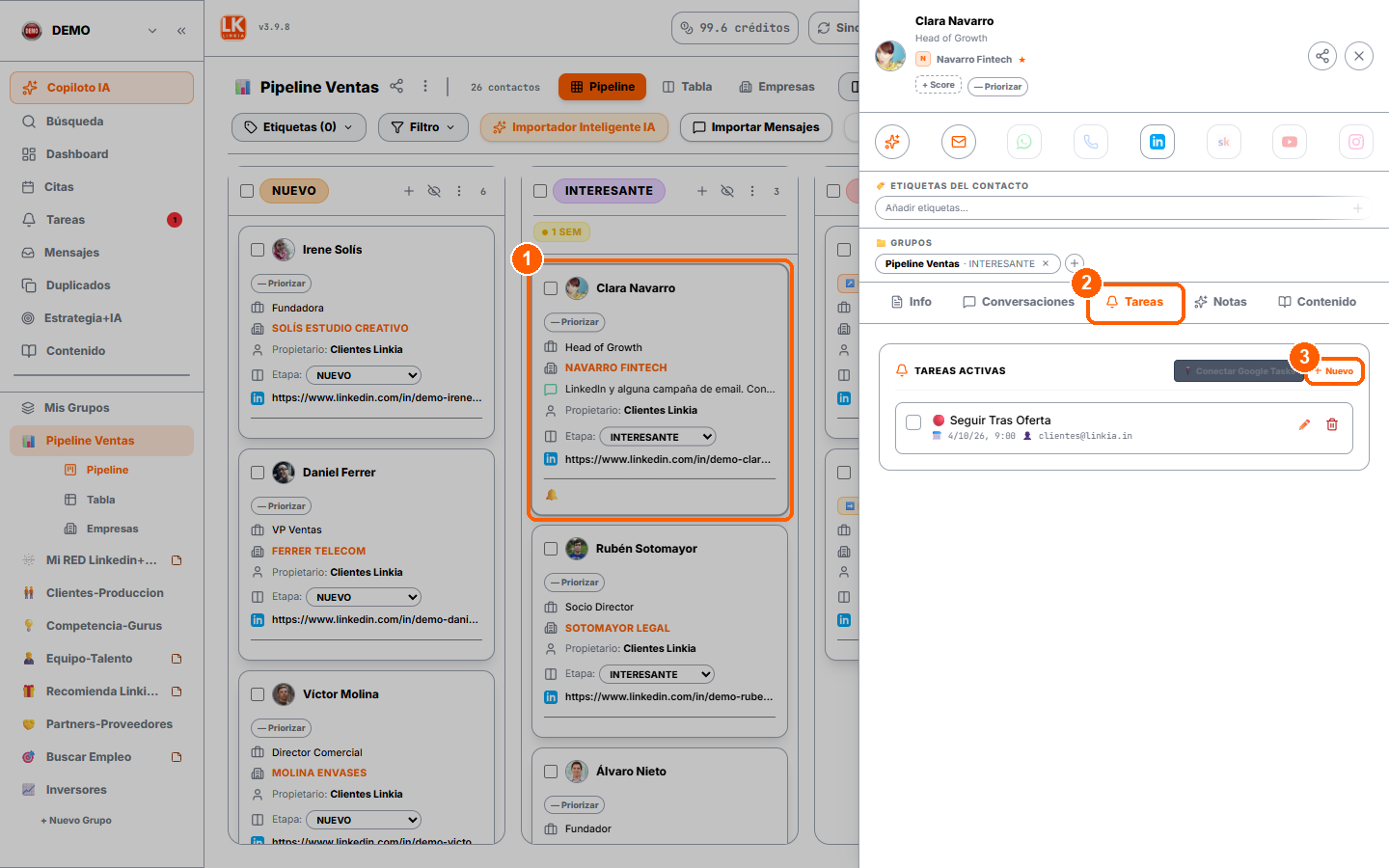Click the red priority dot on task
Viewport: 1389px width, 868px height.
click(939, 420)
